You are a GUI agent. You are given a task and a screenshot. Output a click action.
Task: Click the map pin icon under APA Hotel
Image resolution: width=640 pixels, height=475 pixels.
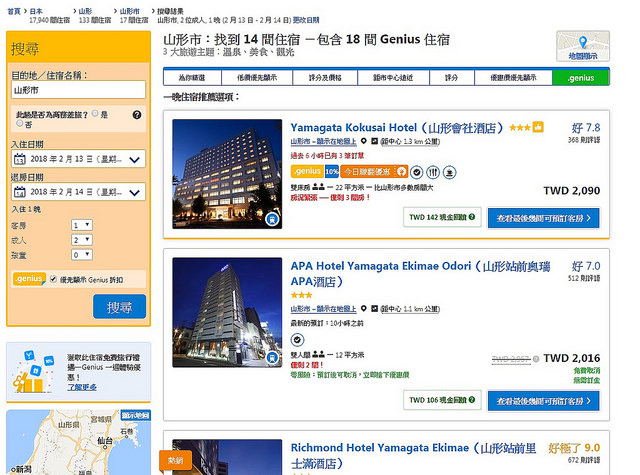[x=364, y=309]
